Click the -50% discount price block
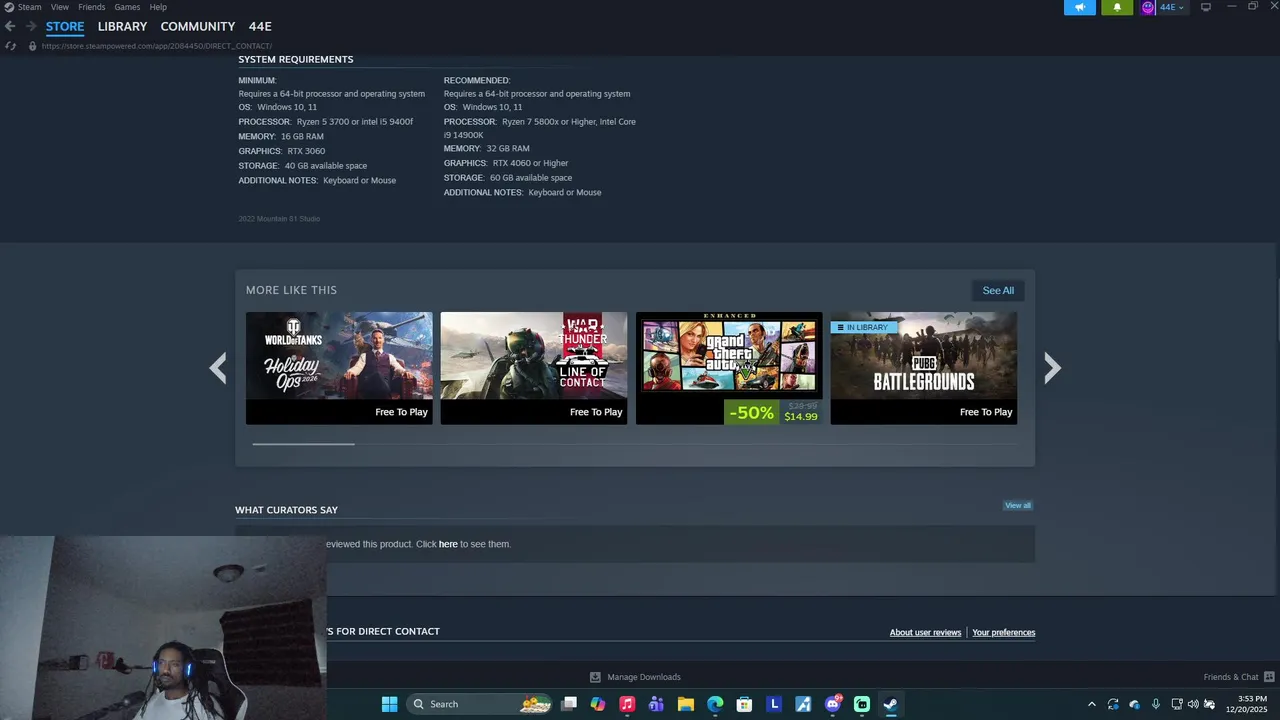Screen dimensions: 1280x720 point(773,412)
